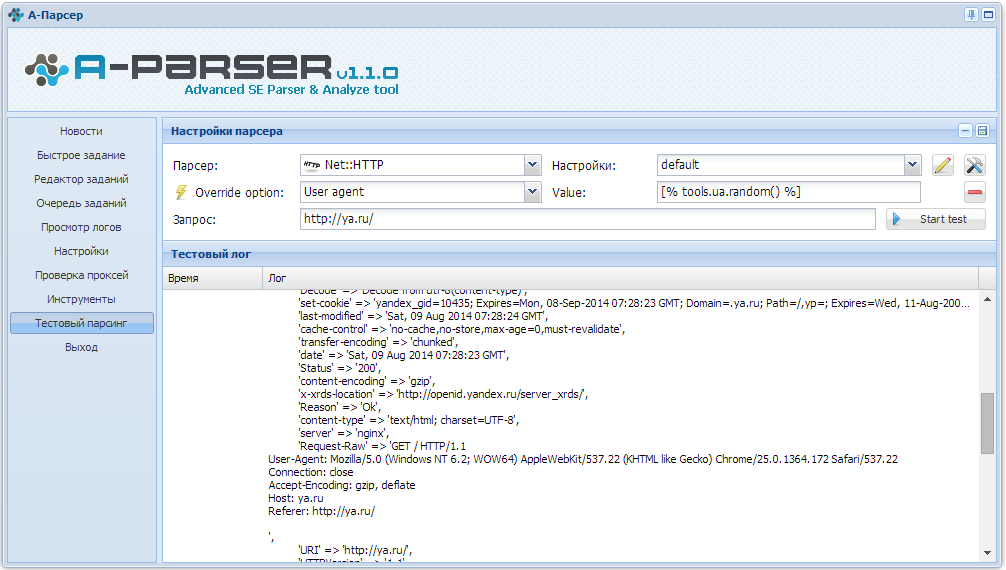Click the pencil edit settings icon
Image resolution: width=1006 pixels, height=570 pixels.
942,166
